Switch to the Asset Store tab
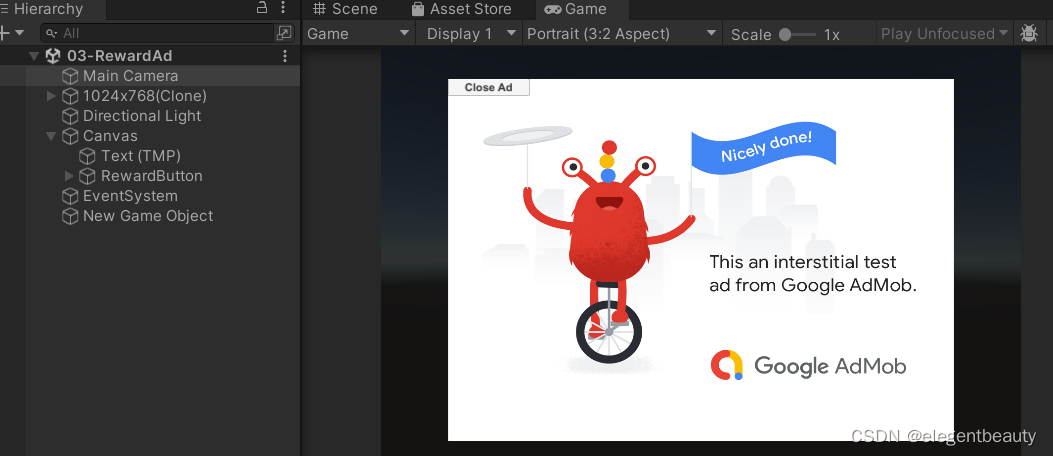This screenshot has height=456, width=1053. [x=461, y=9]
